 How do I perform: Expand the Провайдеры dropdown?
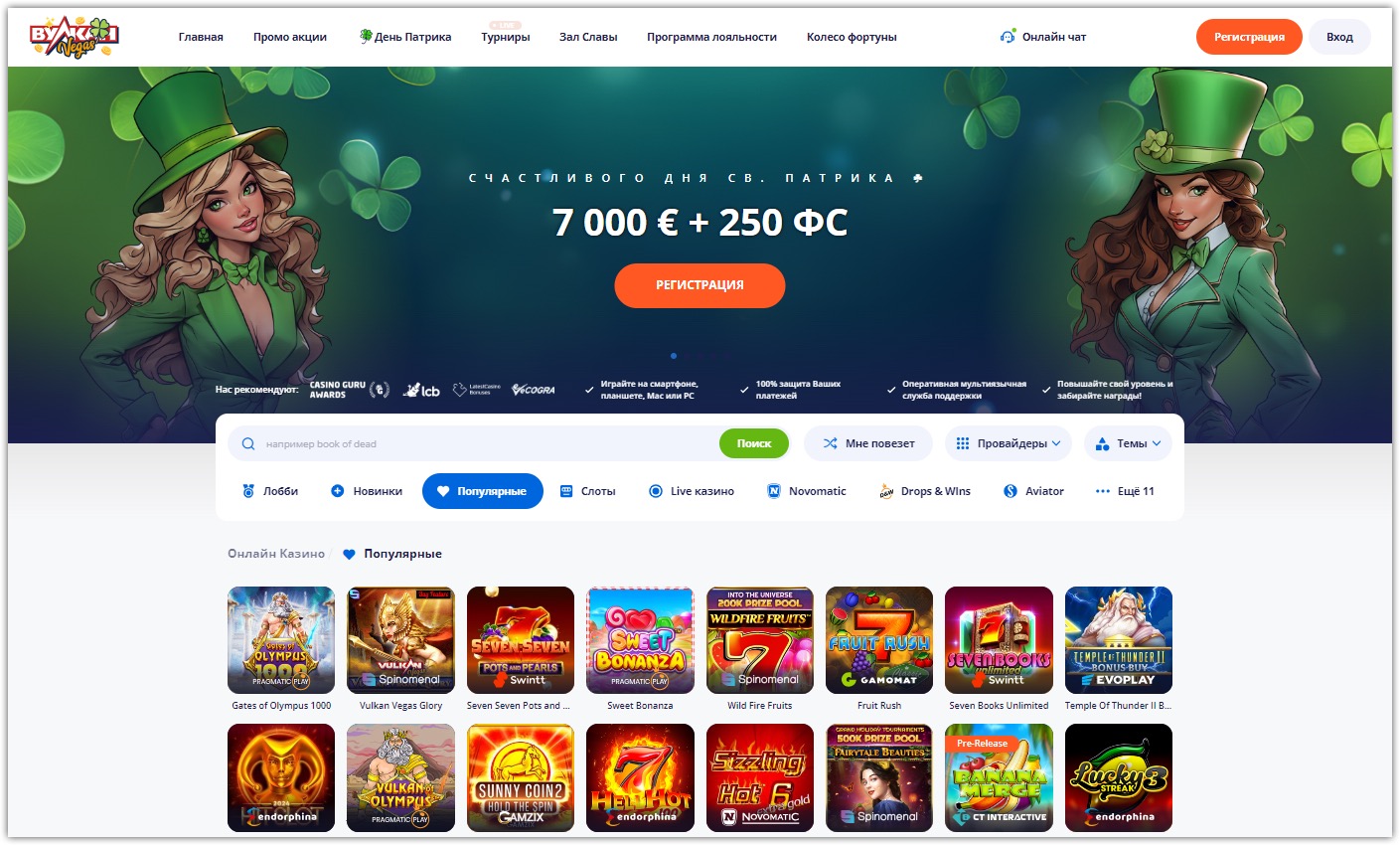[x=1008, y=443]
